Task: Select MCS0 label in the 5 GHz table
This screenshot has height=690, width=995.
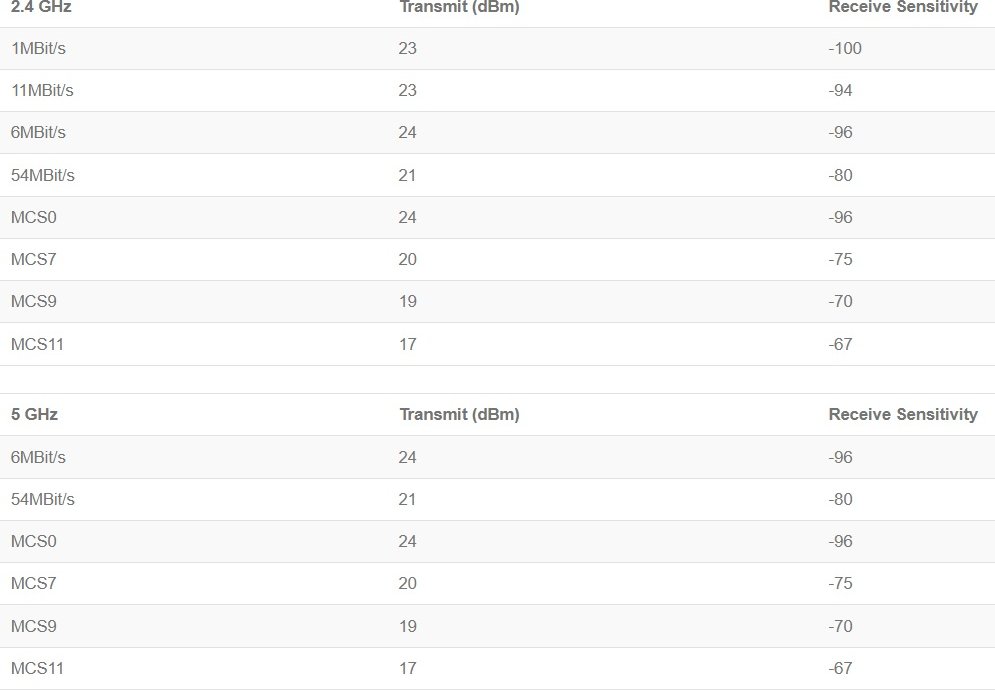Action: [x=34, y=541]
